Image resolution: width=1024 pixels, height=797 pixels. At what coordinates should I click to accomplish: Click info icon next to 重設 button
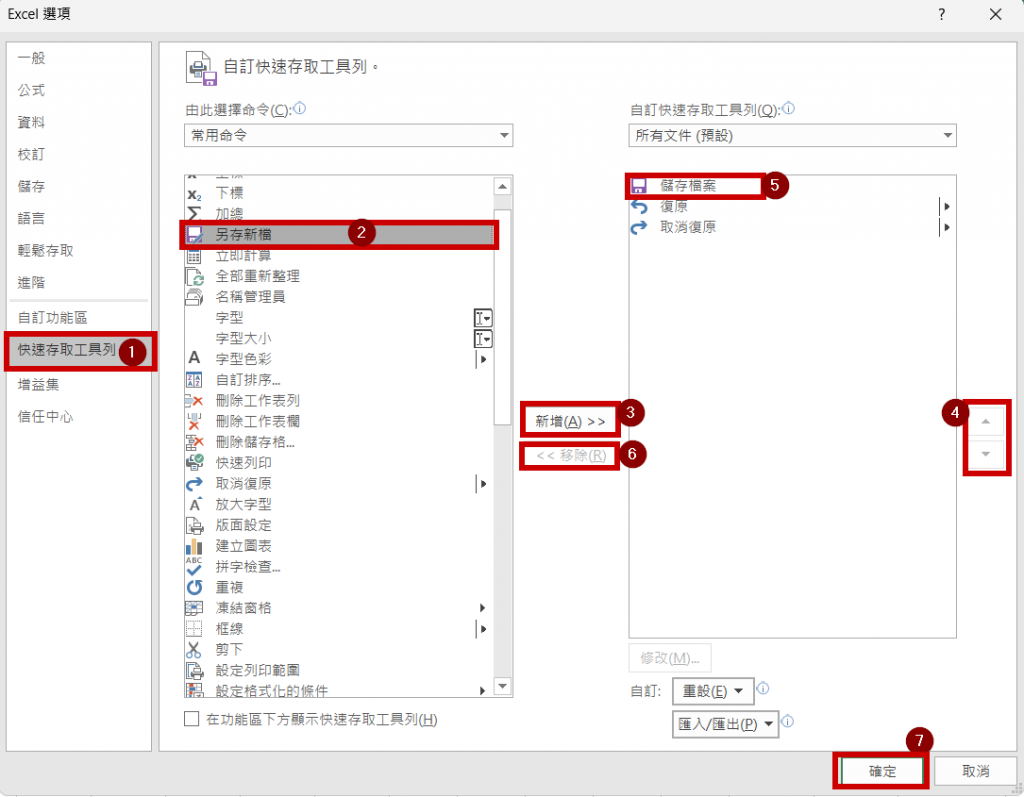[762, 689]
